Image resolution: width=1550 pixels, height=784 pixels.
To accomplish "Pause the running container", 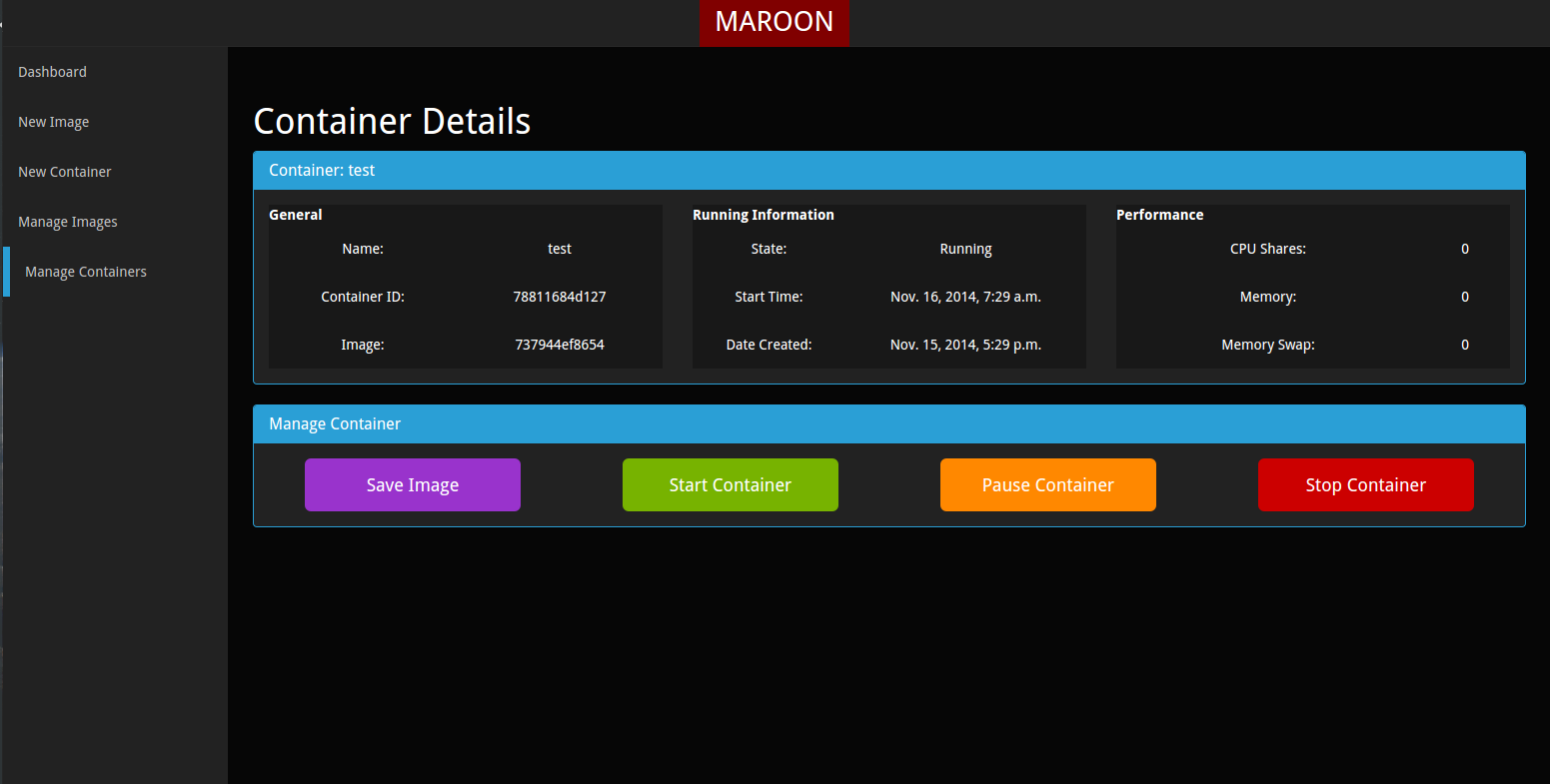I will coord(1047,484).
